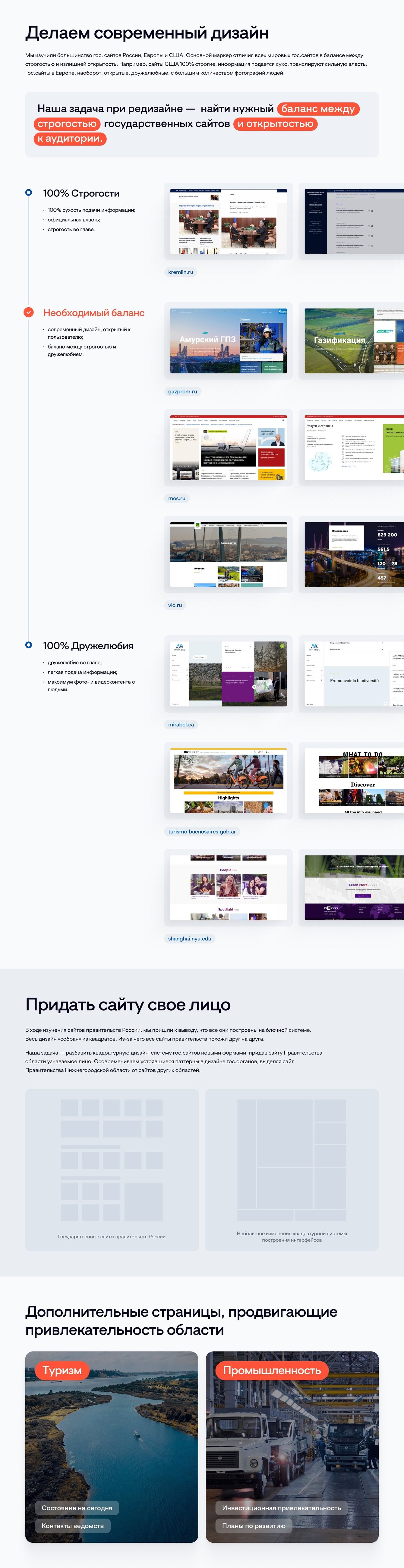View the vlc.ru night bridge statistics screenshot

(x=354, y=554)
